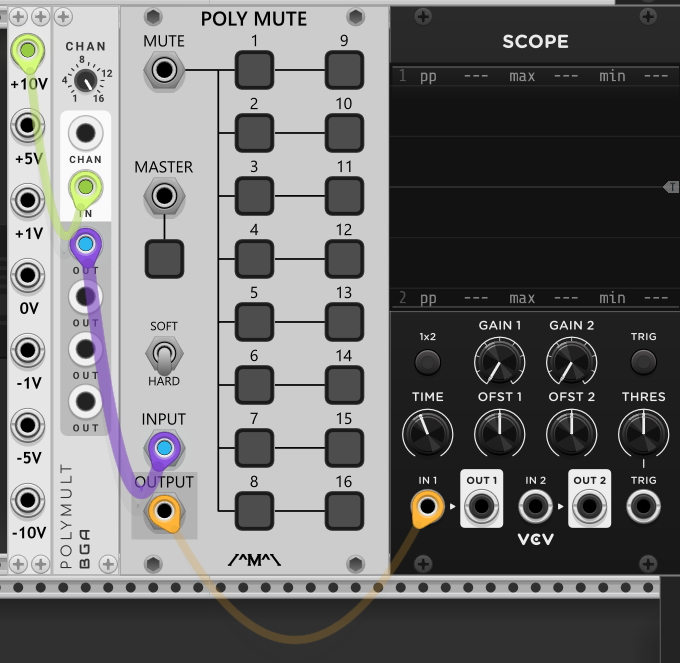Click the Scope OUT 2 jack
Screen dimensions: 680x663
click(589, 508)
